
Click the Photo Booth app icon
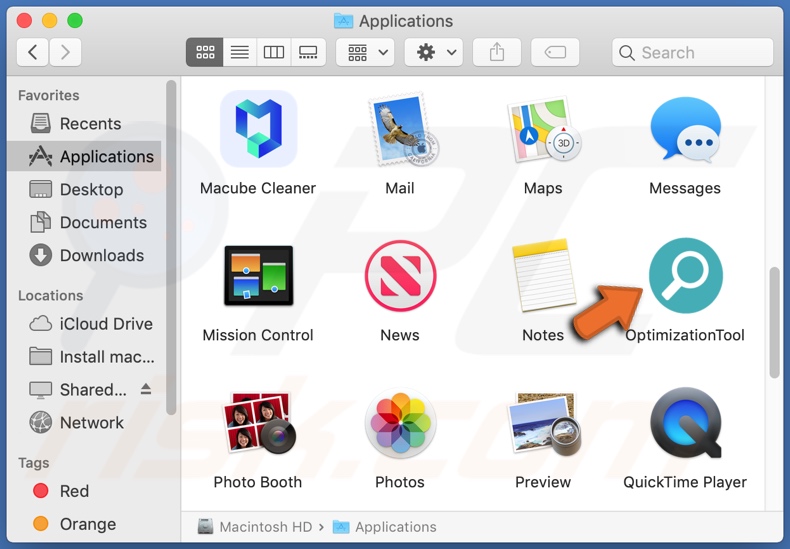click(x=258, y=423)
